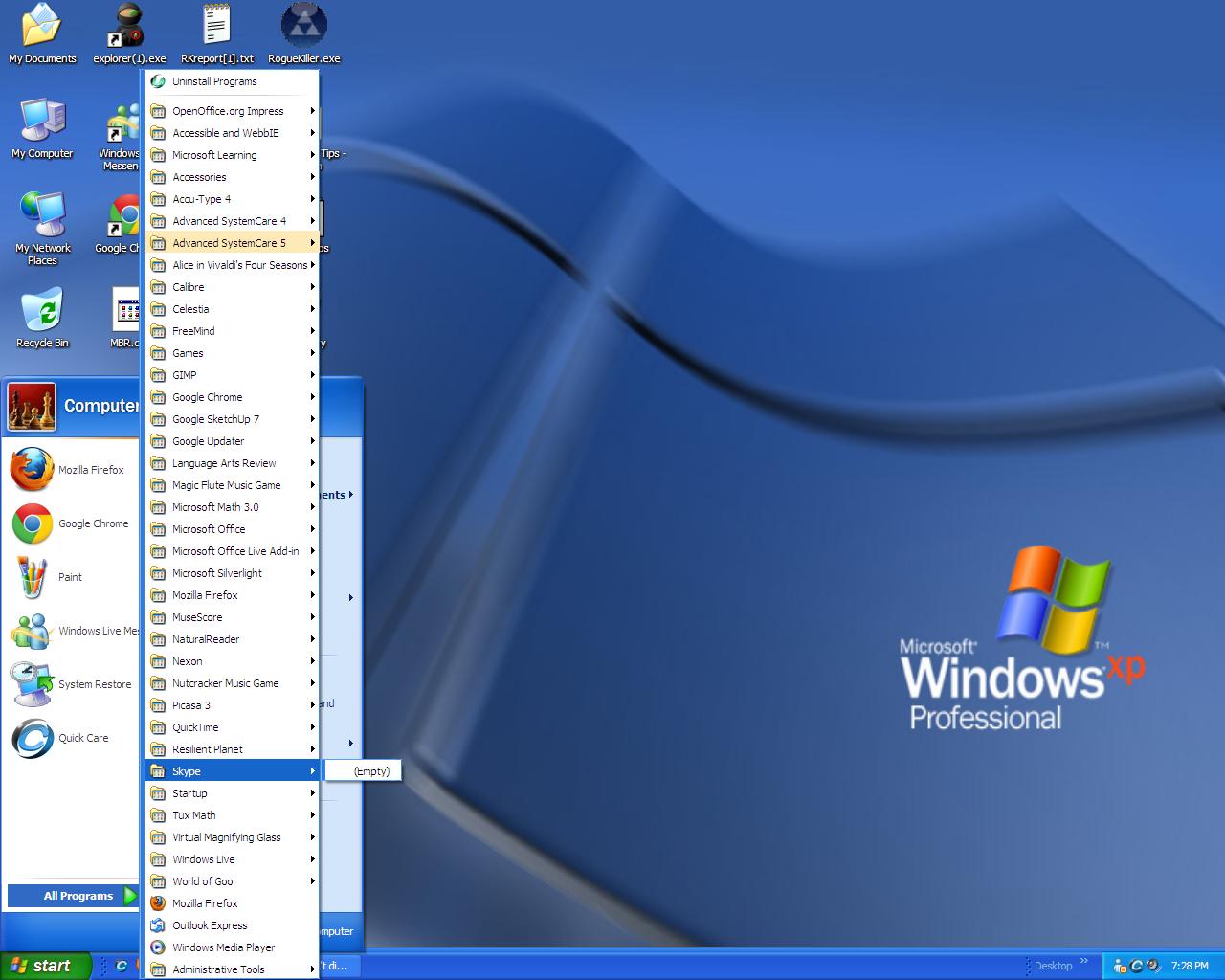Viewport: 1225px width, 980px height.
Task: Open My Documents desktop icon
Action: (42, 34)
